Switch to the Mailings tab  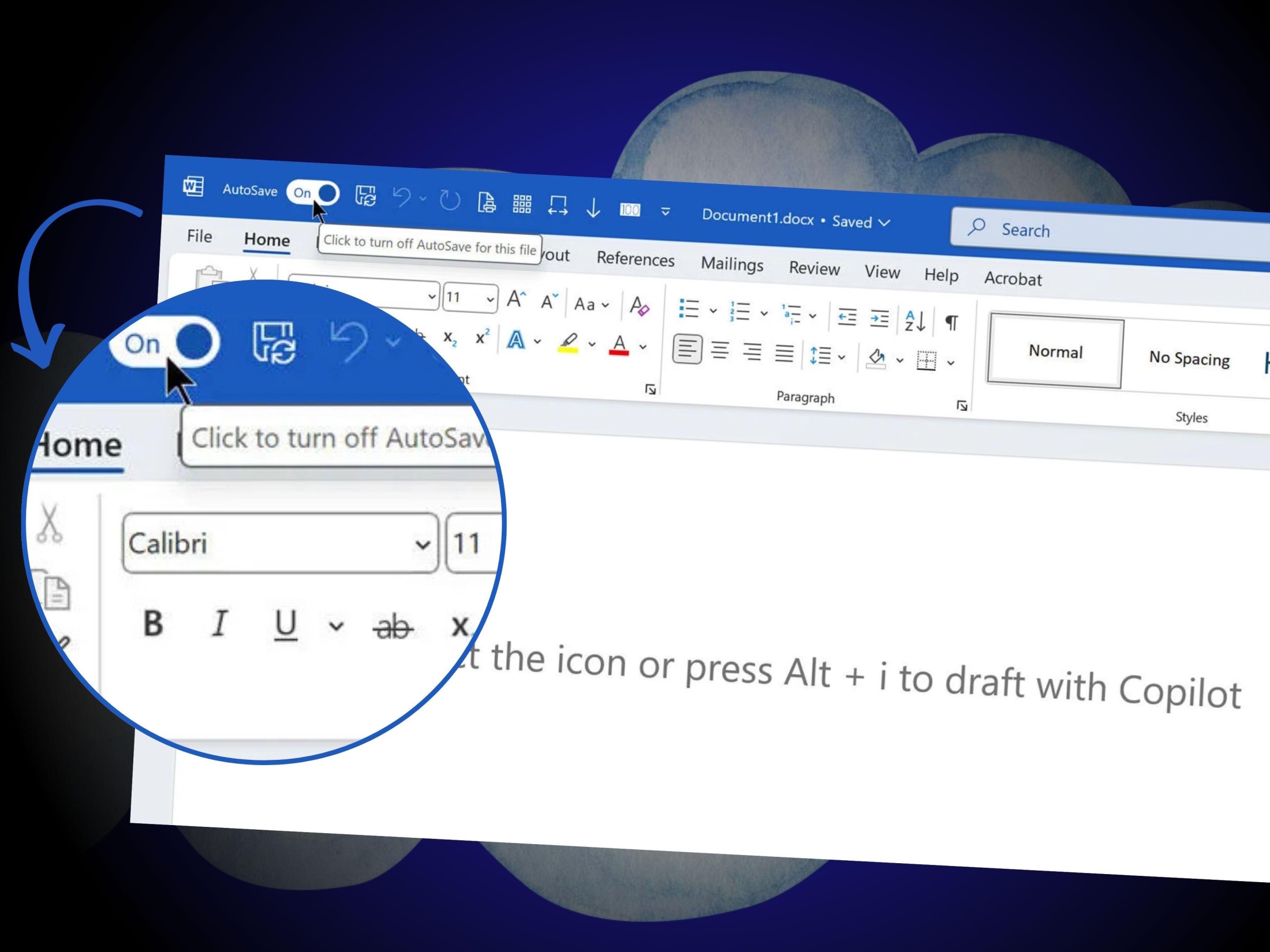pos(731,264)
